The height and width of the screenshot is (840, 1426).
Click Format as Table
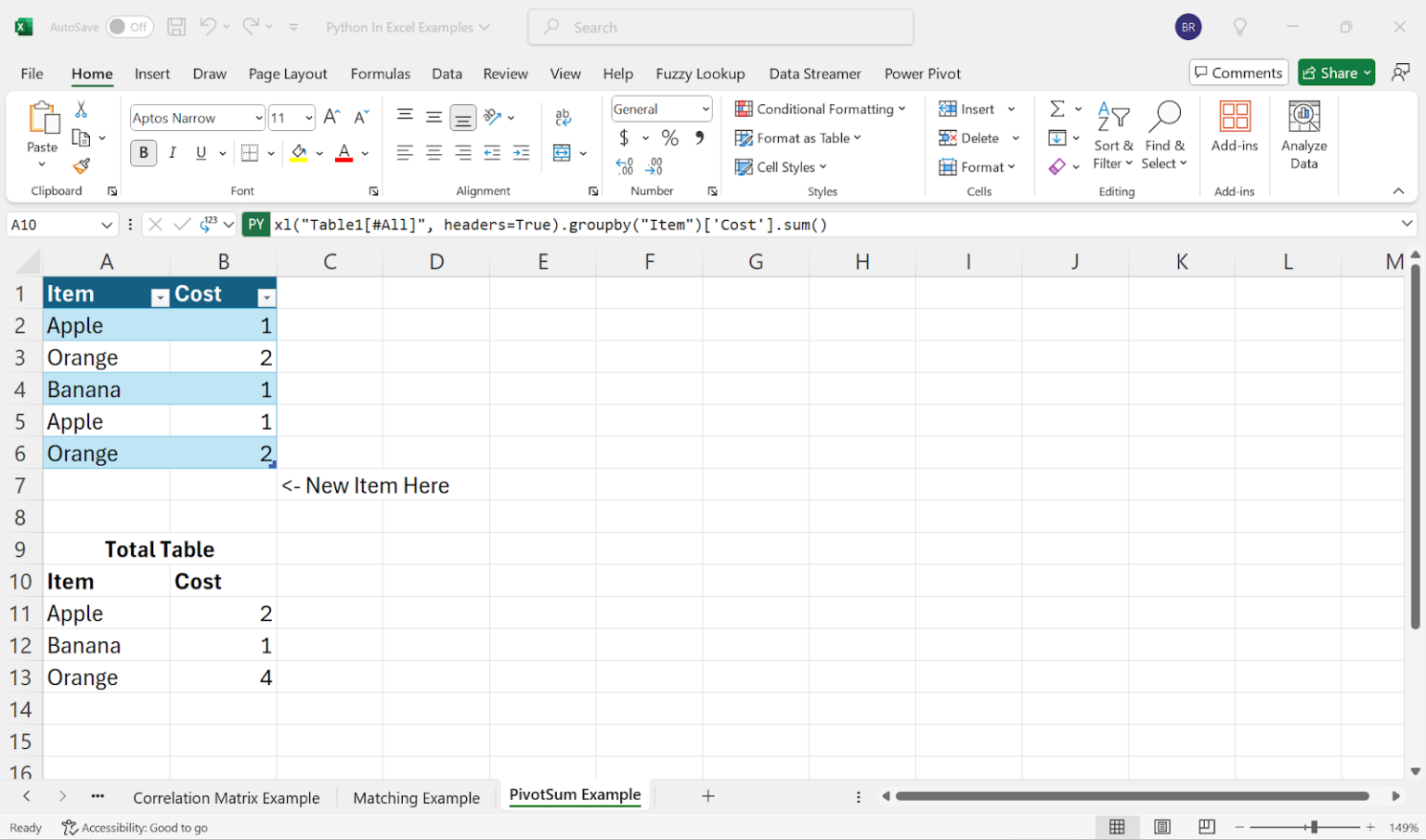coord(798,137)
